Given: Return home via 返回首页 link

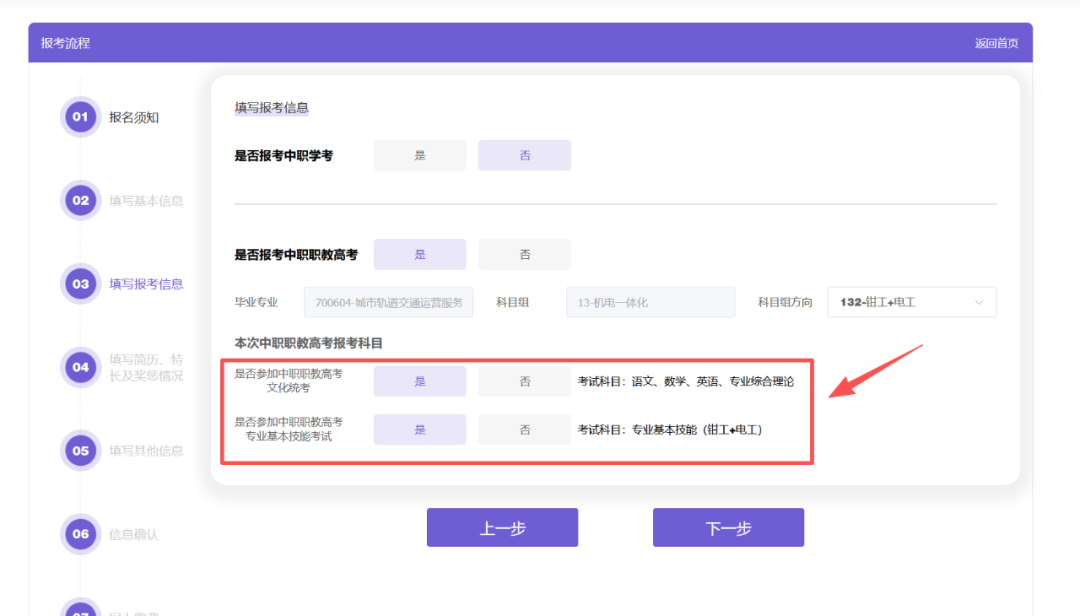Looking at the screenshot, I should tap(996, 43).
